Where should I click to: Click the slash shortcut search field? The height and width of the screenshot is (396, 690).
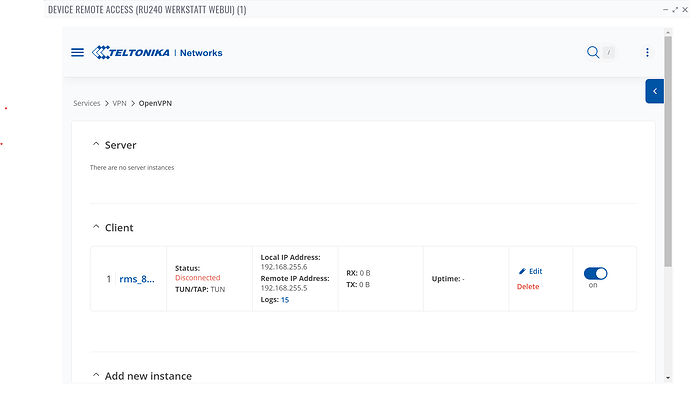[x=609, y=52]
